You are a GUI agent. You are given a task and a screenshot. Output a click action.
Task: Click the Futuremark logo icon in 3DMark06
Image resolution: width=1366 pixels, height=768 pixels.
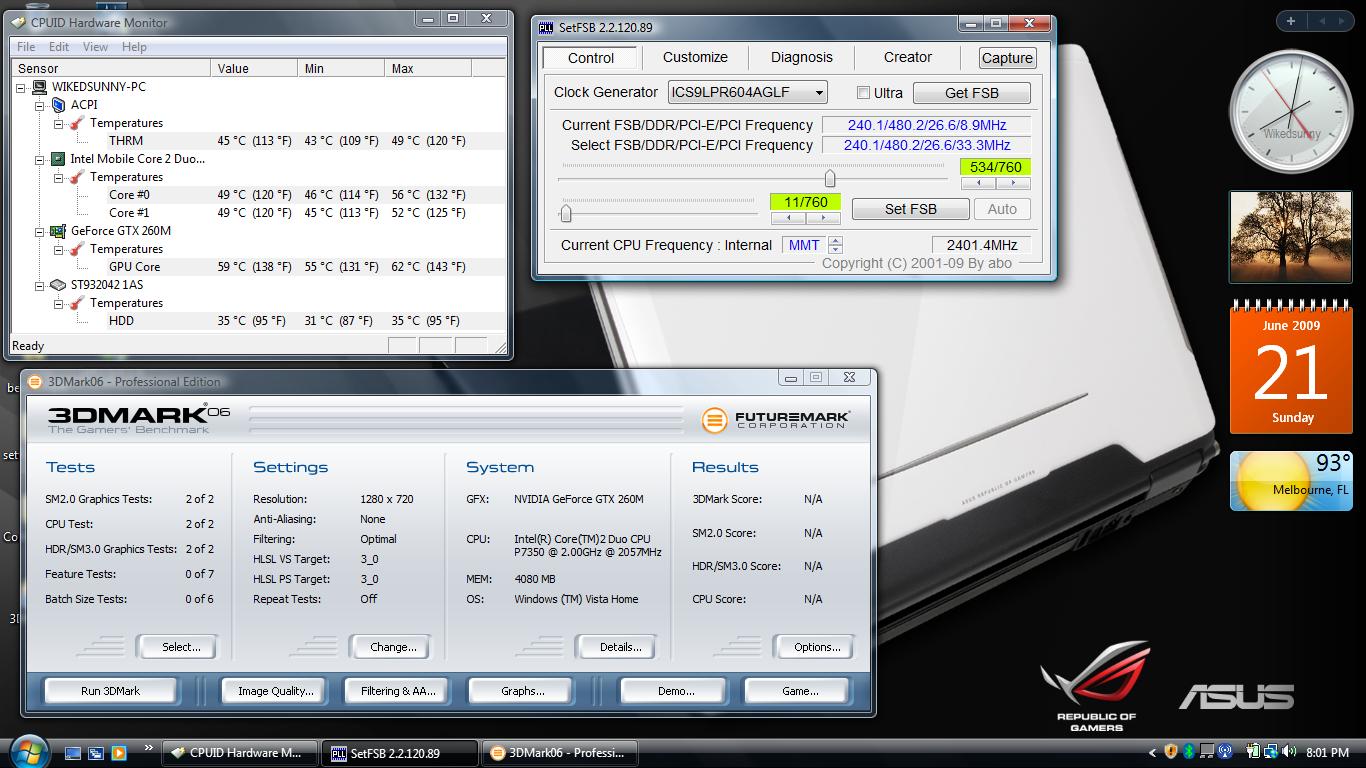714,420
